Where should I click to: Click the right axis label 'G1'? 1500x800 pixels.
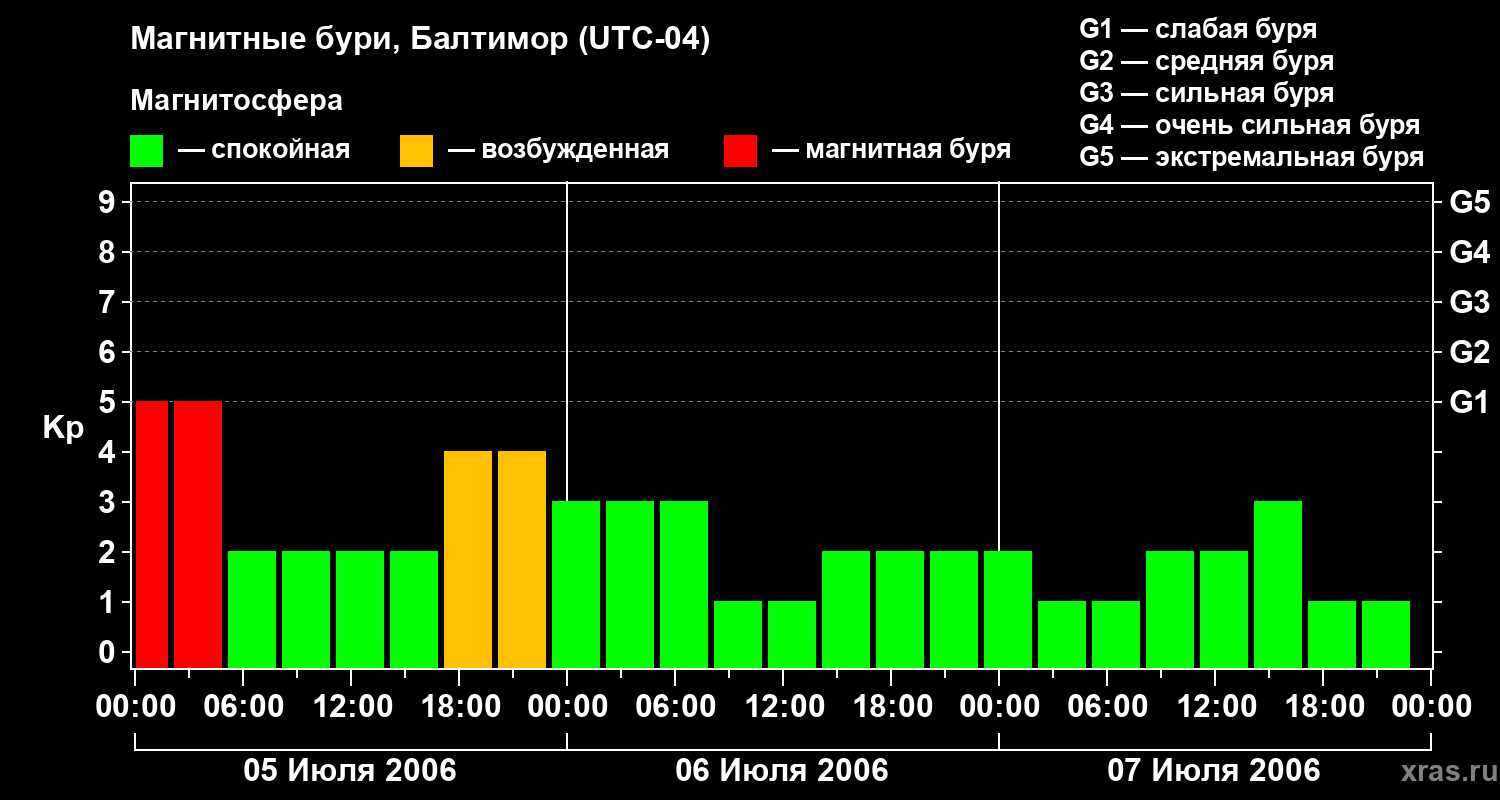pyautogui.click(x=1469, y=402)
